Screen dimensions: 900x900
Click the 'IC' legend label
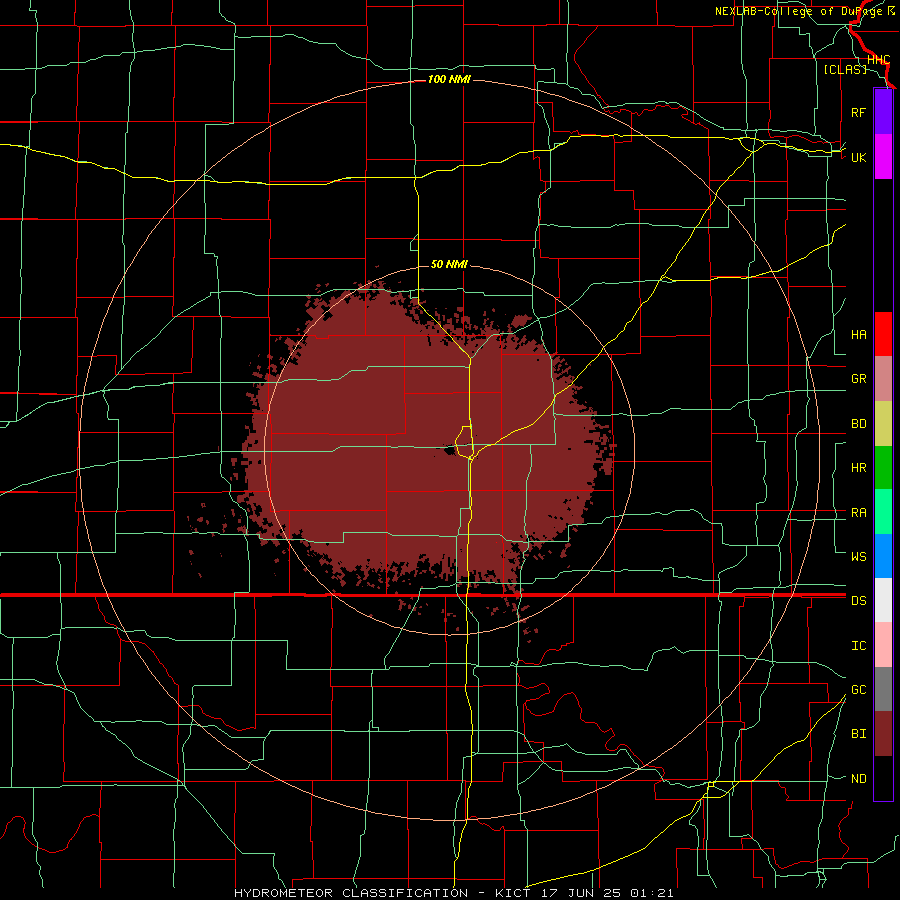858,646
